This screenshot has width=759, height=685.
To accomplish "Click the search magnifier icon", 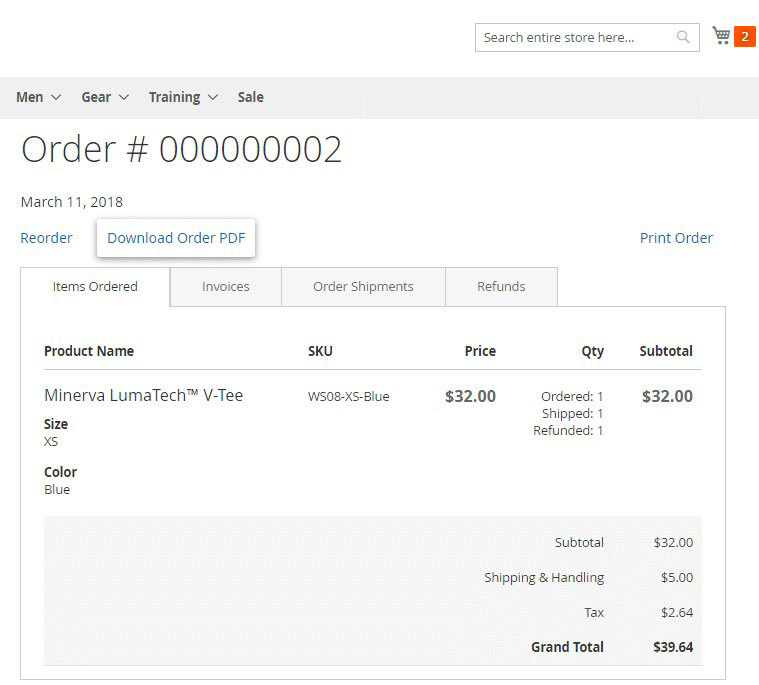I will click(x=683, y=37).
